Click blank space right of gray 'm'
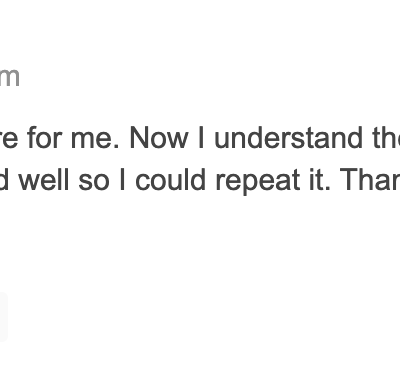This screenshot has height=366, width=400. coord(200,77)
